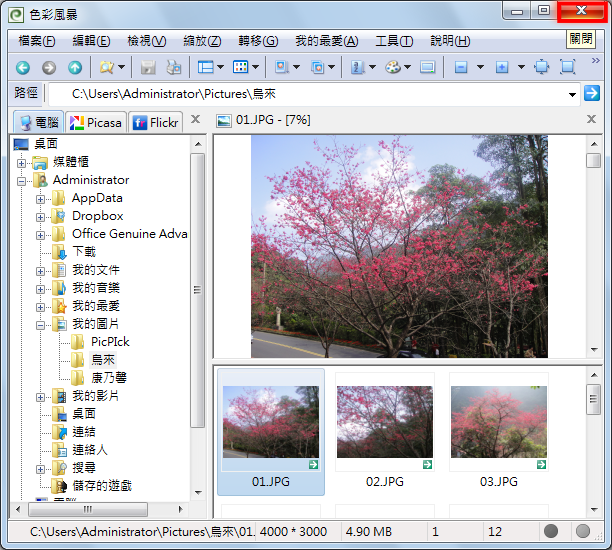Open the 工具(T) menu
This screenshot has width=612, height=550.
click(x=394, y=41)
